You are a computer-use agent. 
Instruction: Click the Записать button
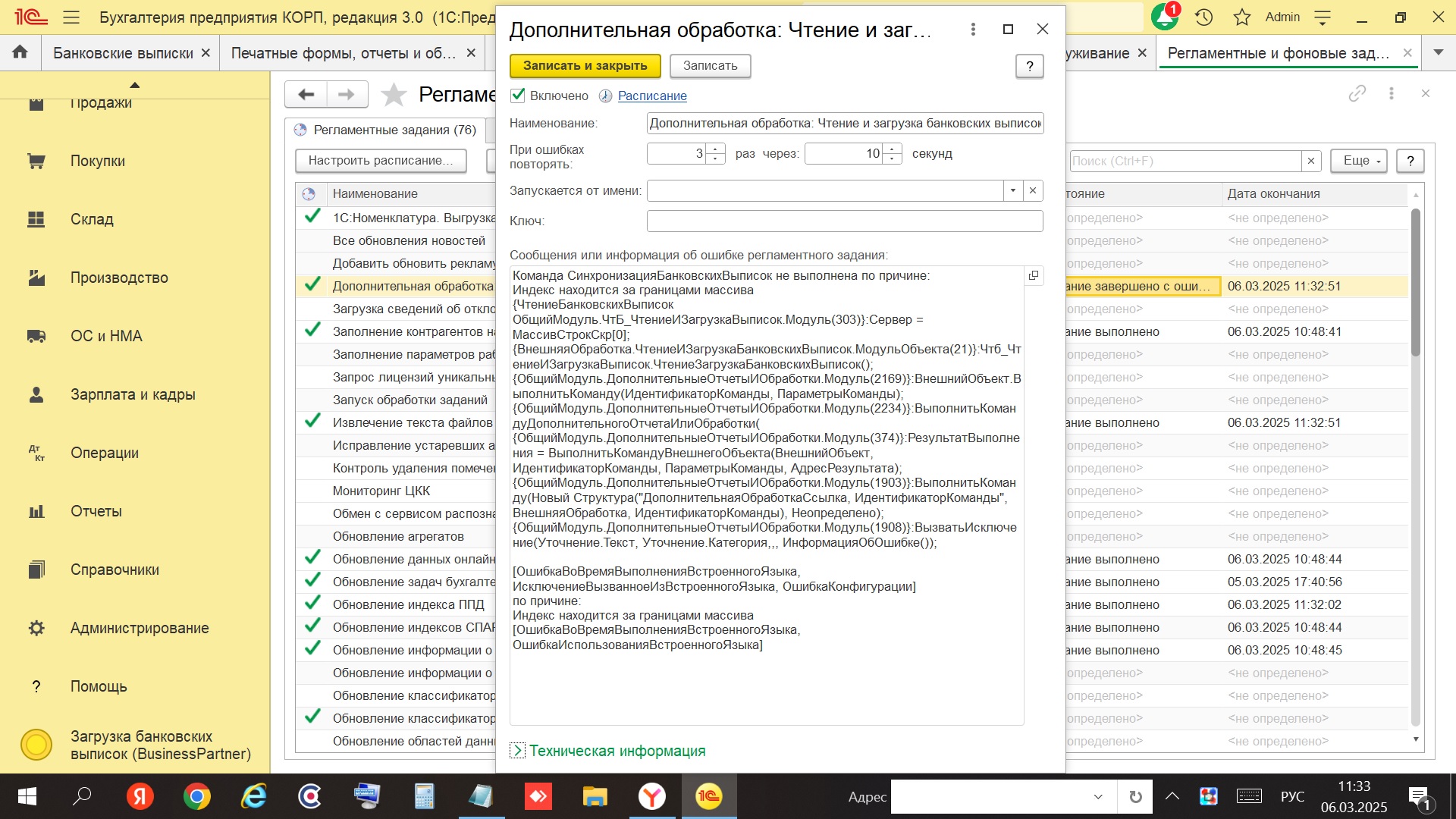tap(710, 66)
